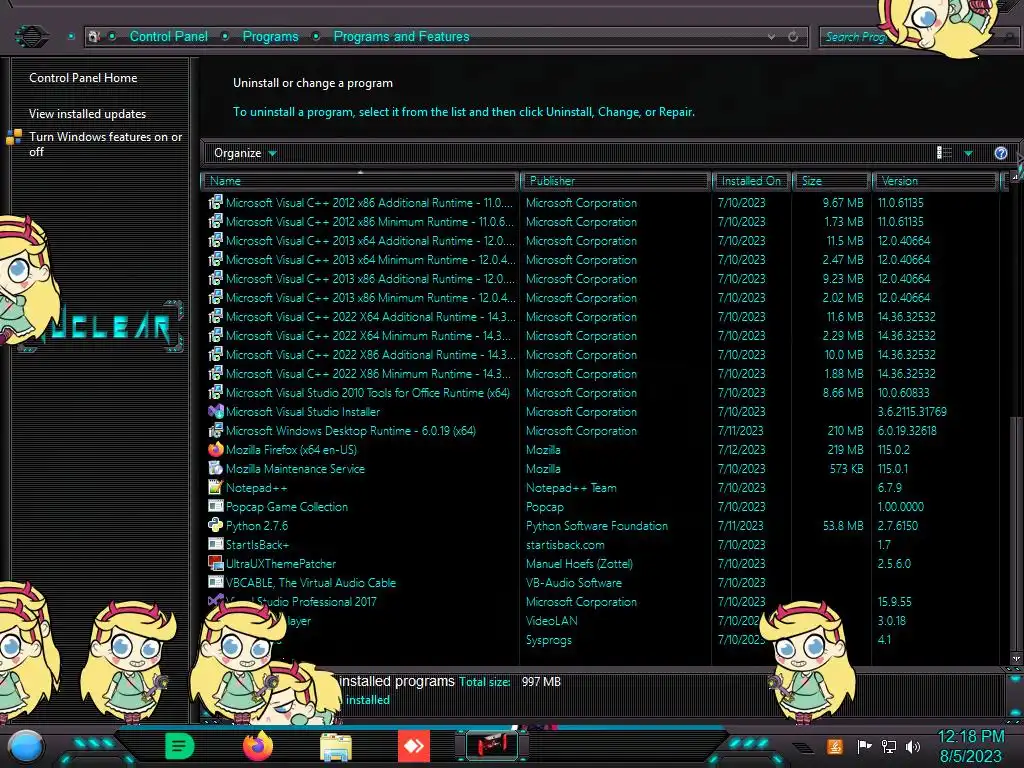
Task: Sort by the Size column header
Action: pyautogui.click(x=831, y=181)
